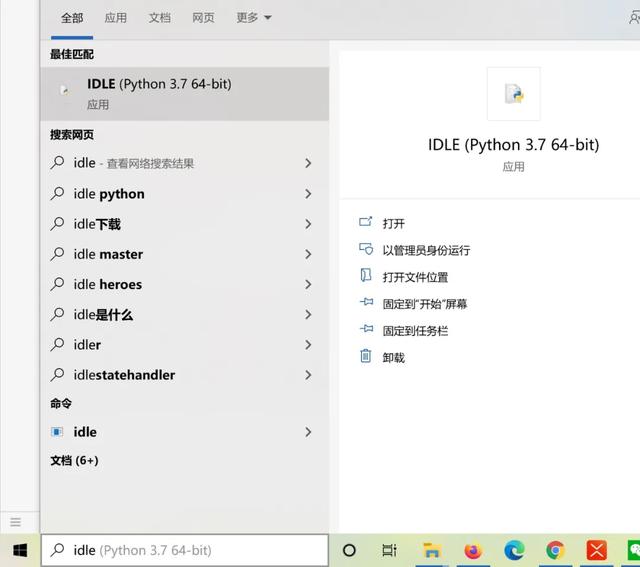Click the magnifier icon in search box
The height and width of the screenshot is (567, 640).
tap(57, 550)
